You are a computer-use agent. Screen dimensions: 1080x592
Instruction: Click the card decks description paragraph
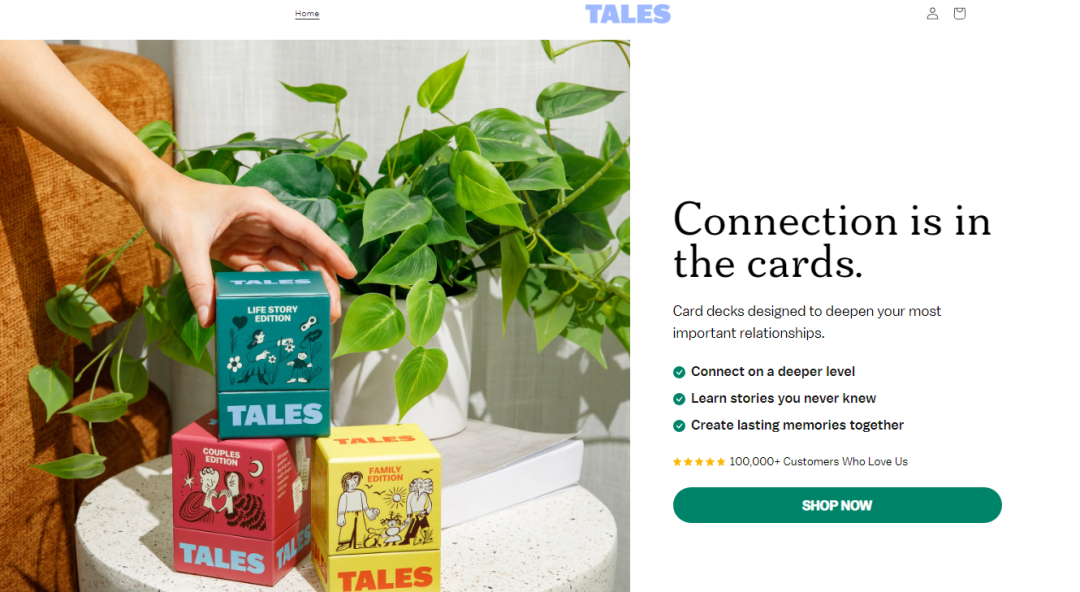click(807, 322)
